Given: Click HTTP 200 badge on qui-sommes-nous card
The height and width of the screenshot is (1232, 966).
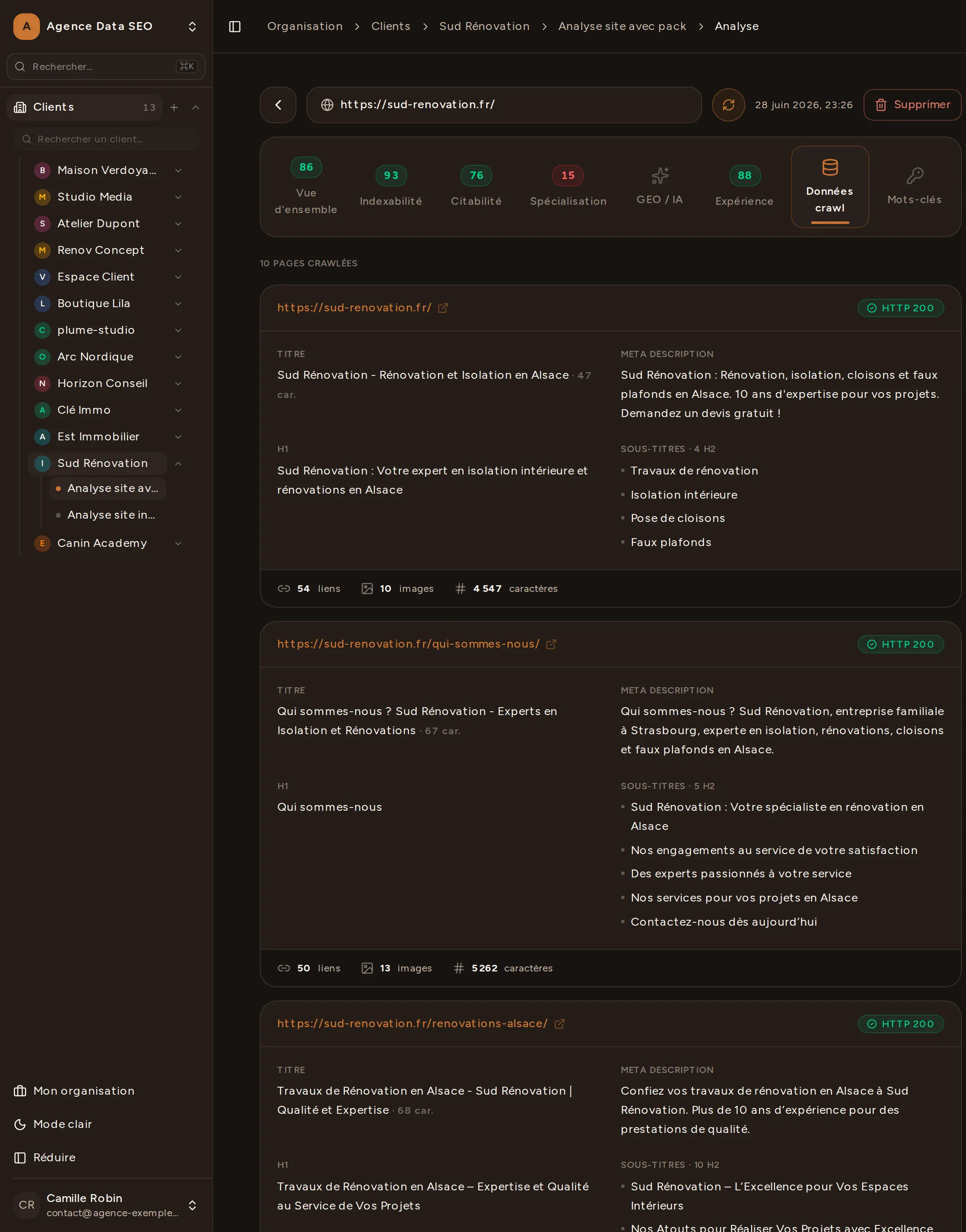Looking at the screenshot, I should coord(901,645).
